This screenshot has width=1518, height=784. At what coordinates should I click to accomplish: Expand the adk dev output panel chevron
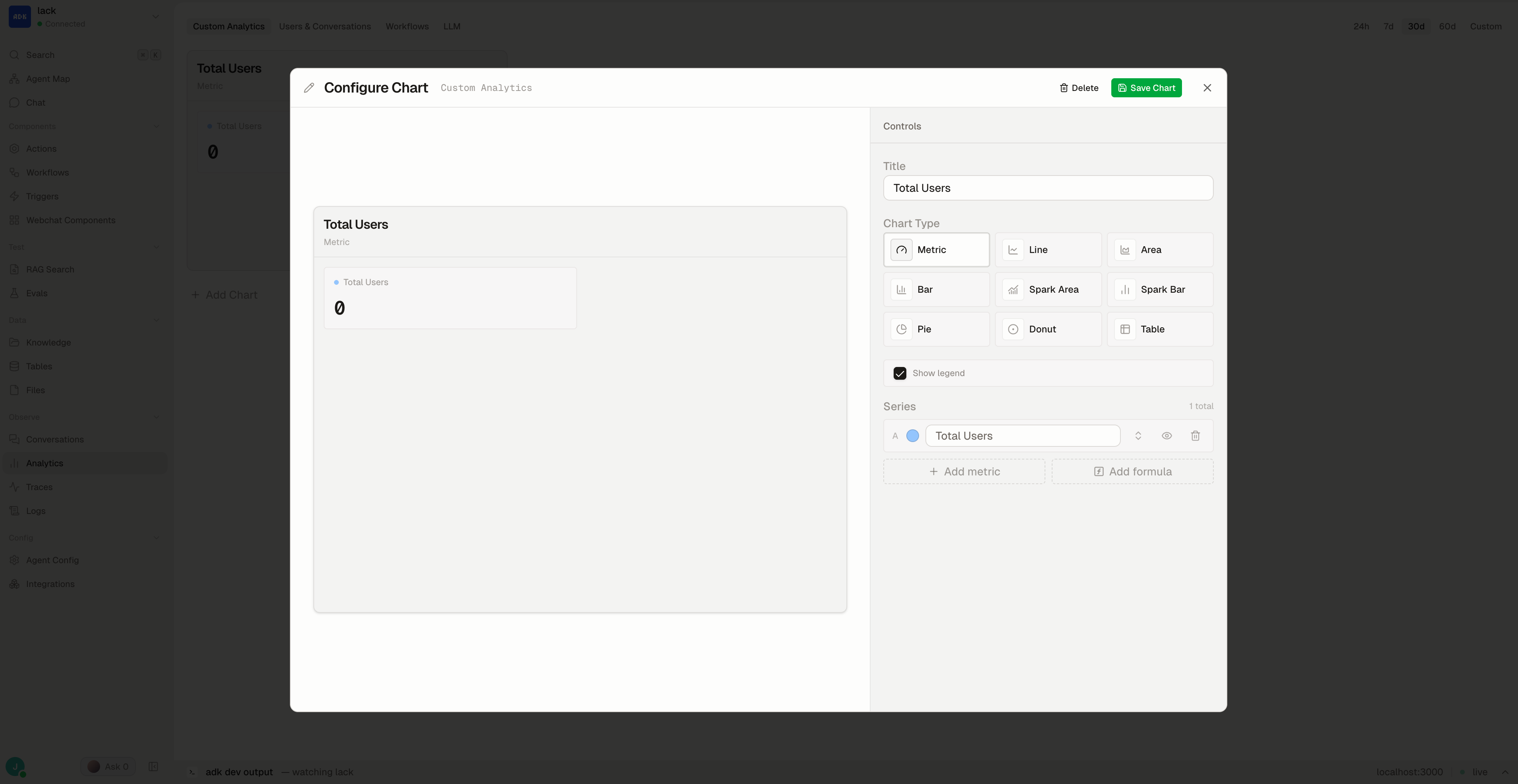pyautogui.click(x=1504, y=772)
